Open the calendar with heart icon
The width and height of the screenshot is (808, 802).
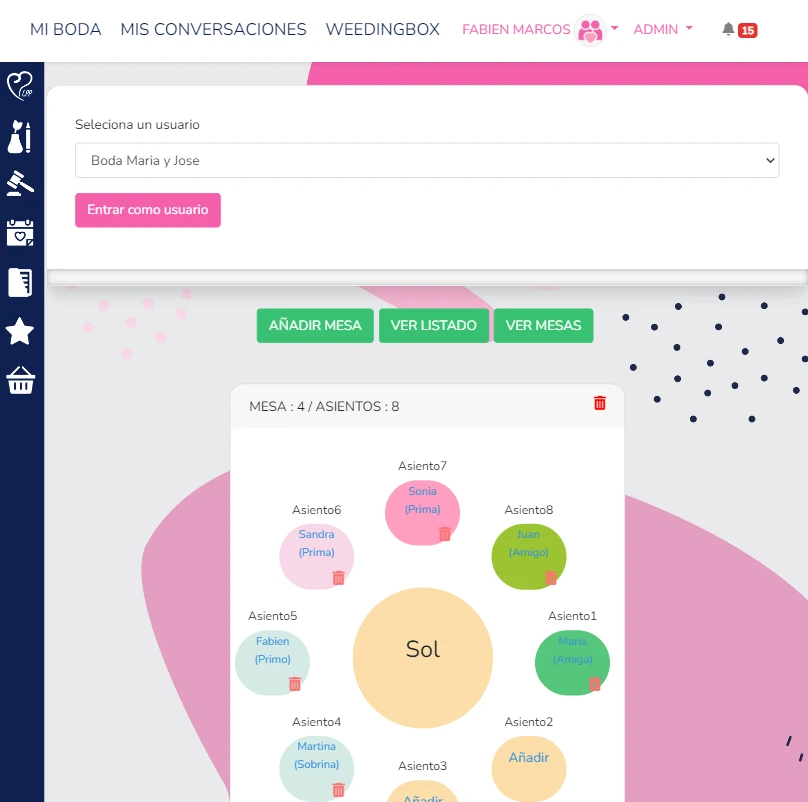pos(21,233)
